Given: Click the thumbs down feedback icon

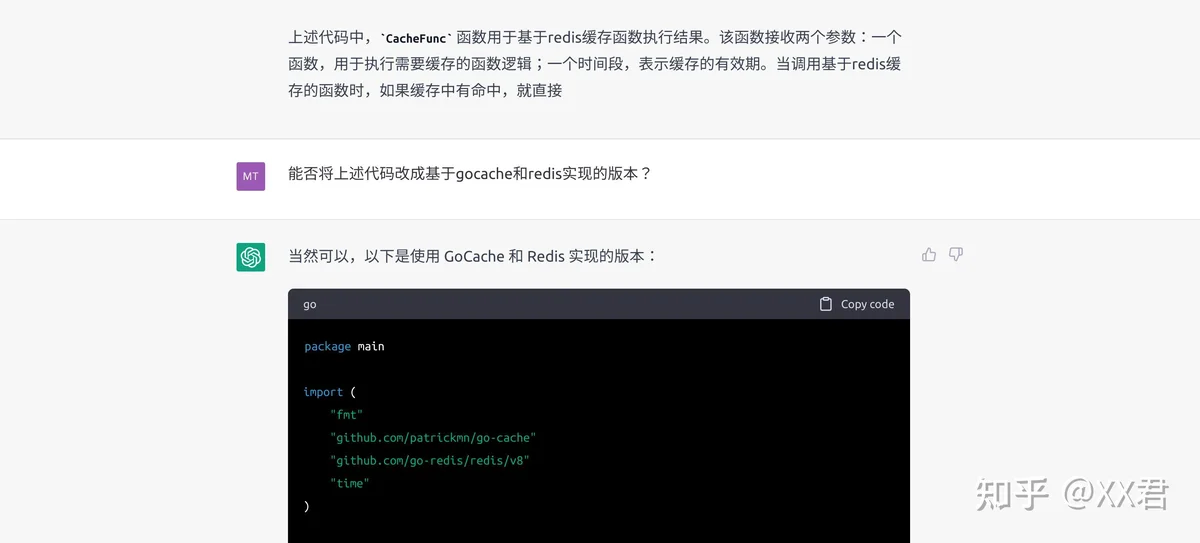Looking at the screenshot, I should (956, 255).
